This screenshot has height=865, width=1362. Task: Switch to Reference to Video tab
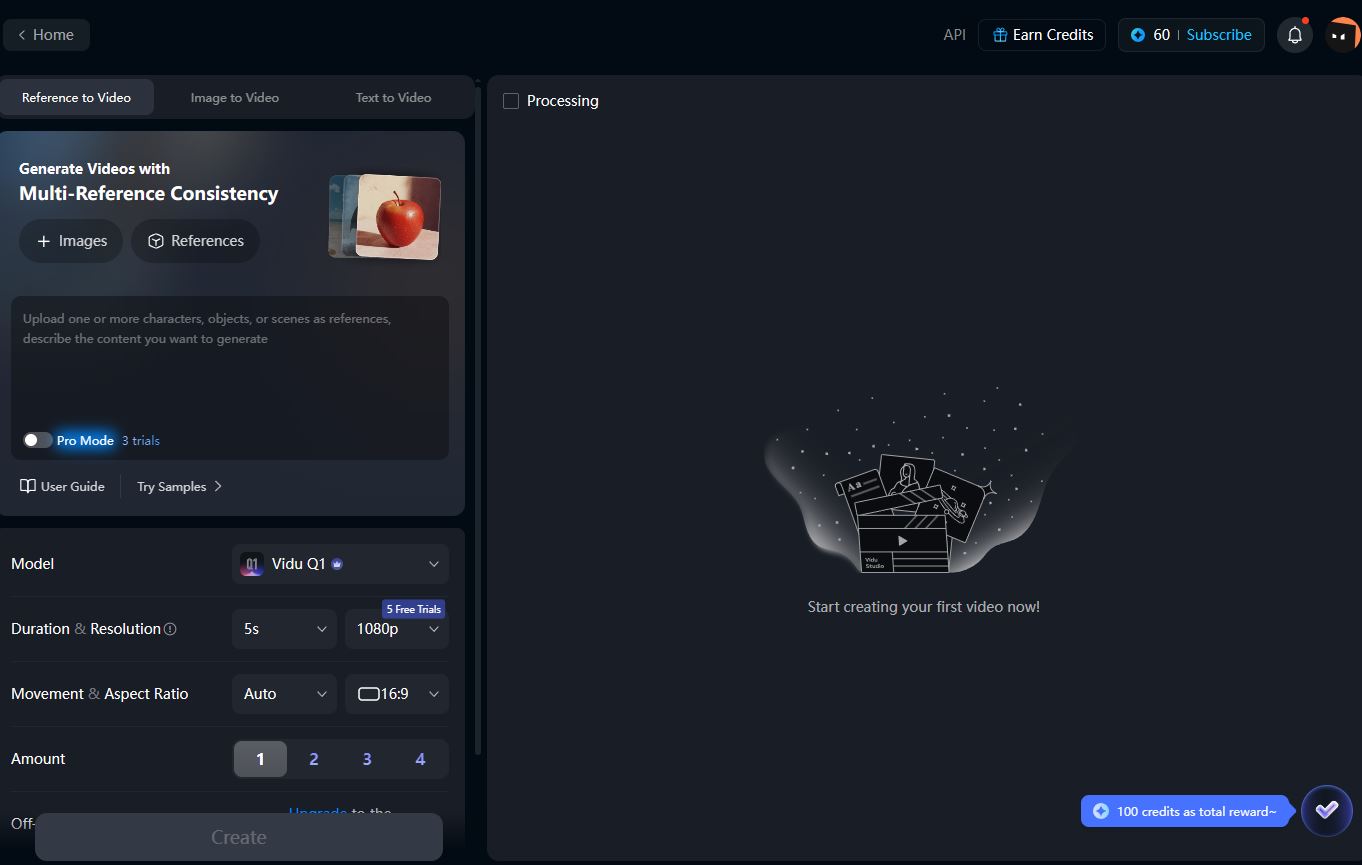point(77,97)
